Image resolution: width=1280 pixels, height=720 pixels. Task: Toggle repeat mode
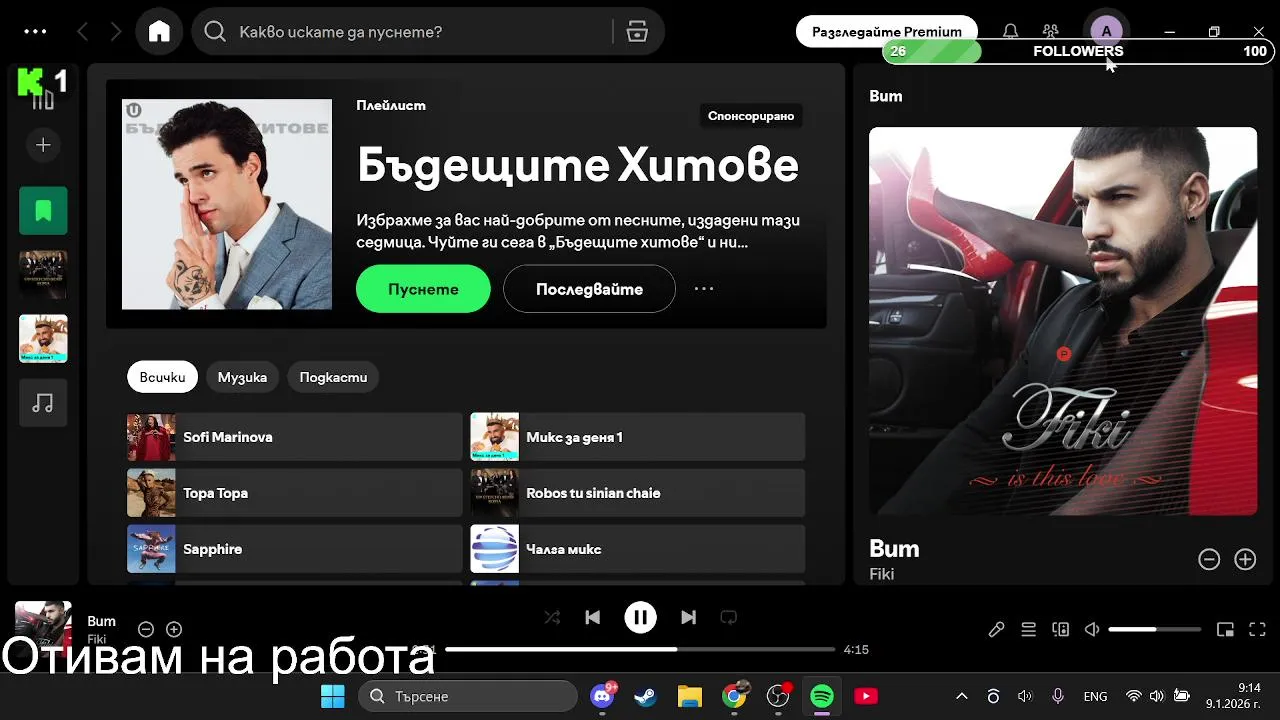pos(728,618)
